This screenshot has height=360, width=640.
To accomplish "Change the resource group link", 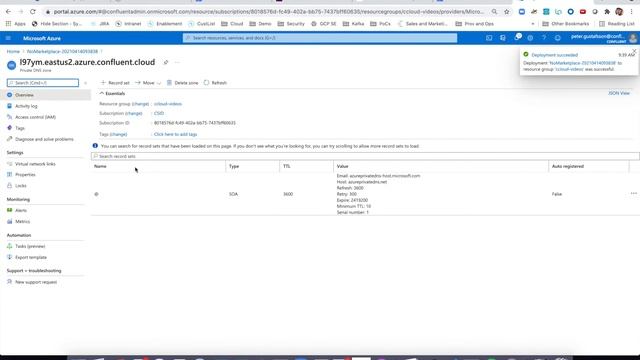I will [140, 104].
